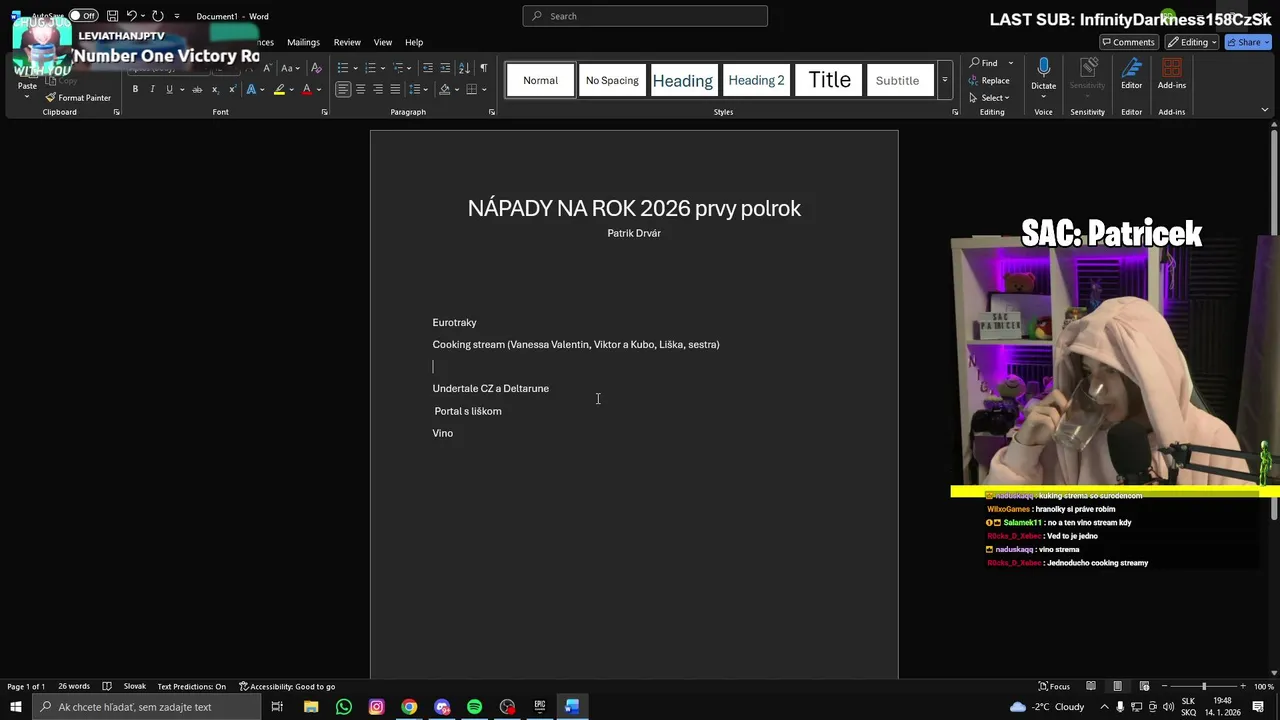This screenshot has width=1280, height=720.
Task: Click the Multilevel List icon
Action: click(x=397, y=68)
